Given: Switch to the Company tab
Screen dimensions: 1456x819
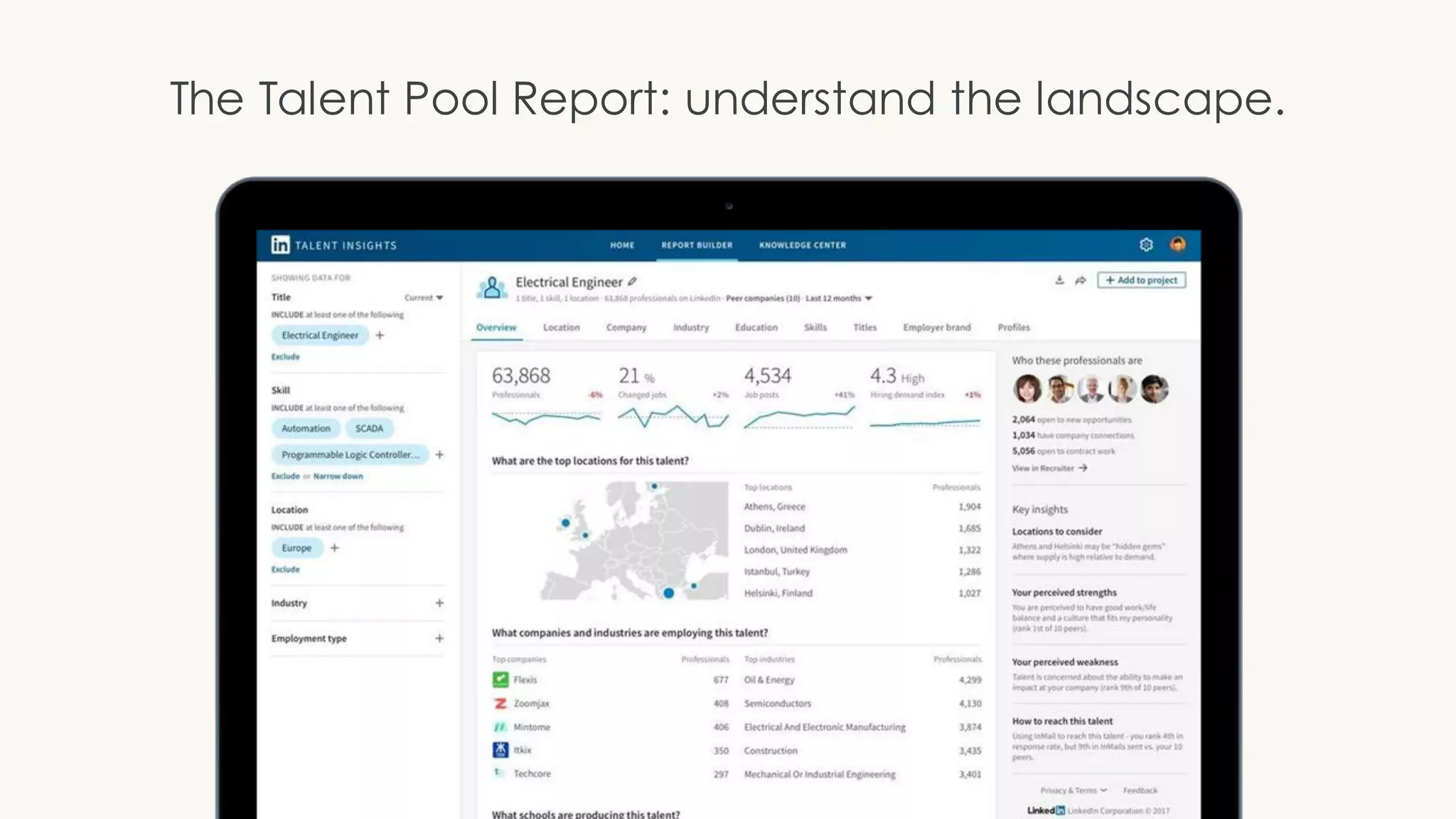Looking at the screenshot, I should pos(626,328).
